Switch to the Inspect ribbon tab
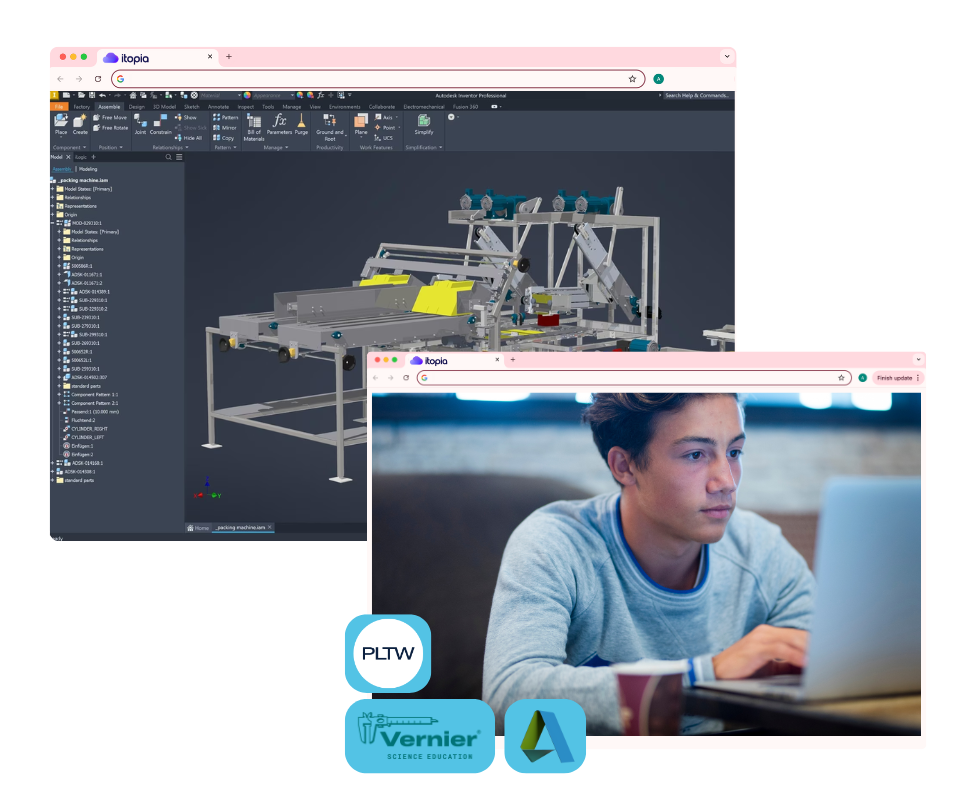 (246, 106)
